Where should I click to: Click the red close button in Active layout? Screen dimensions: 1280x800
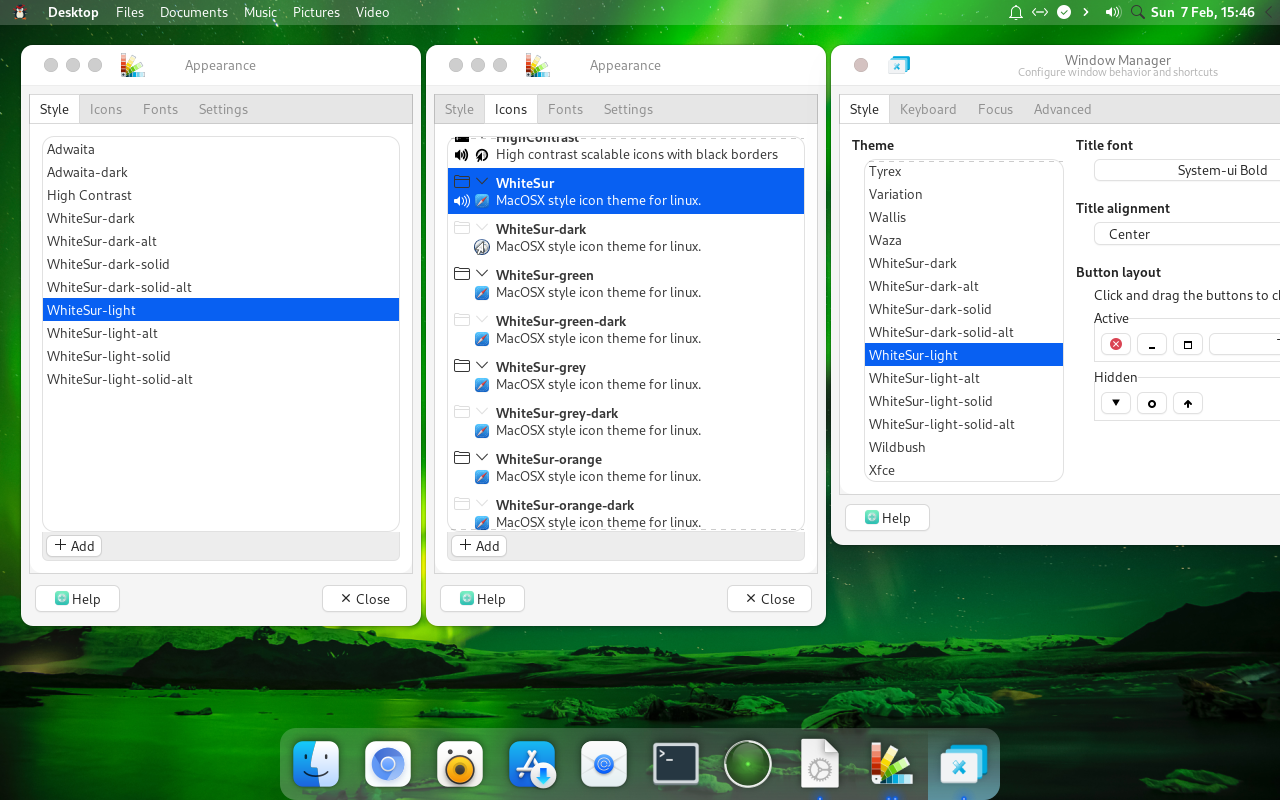click(1116, 344)
